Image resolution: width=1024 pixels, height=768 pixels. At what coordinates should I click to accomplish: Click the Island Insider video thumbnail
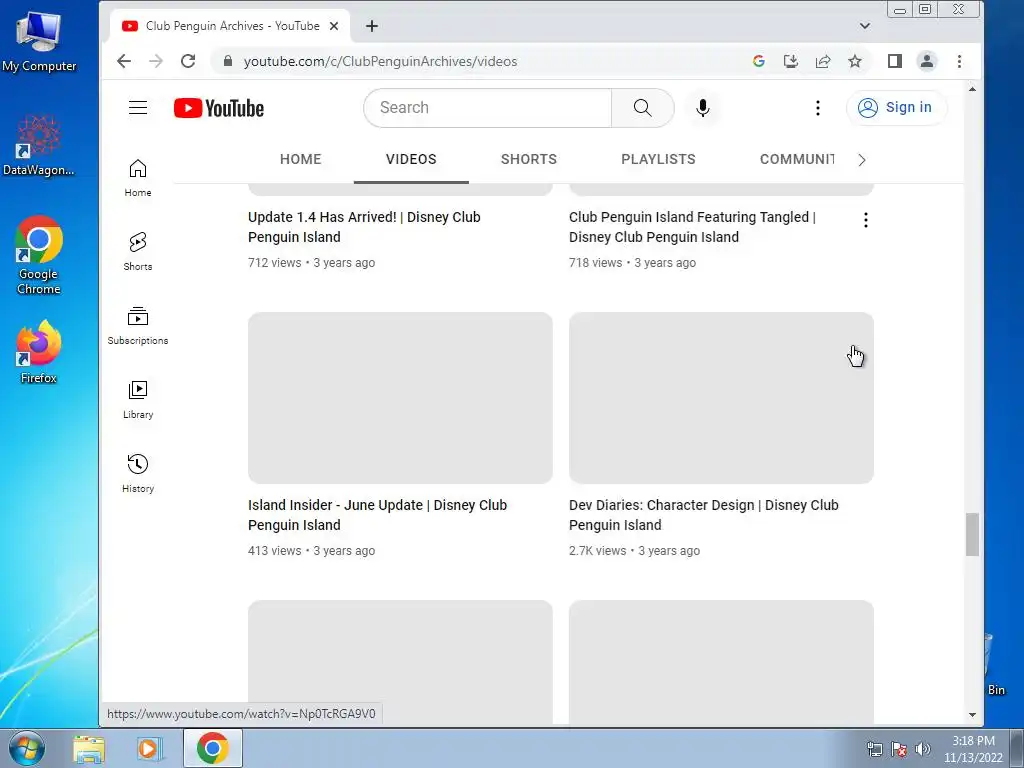click(400, 398)
